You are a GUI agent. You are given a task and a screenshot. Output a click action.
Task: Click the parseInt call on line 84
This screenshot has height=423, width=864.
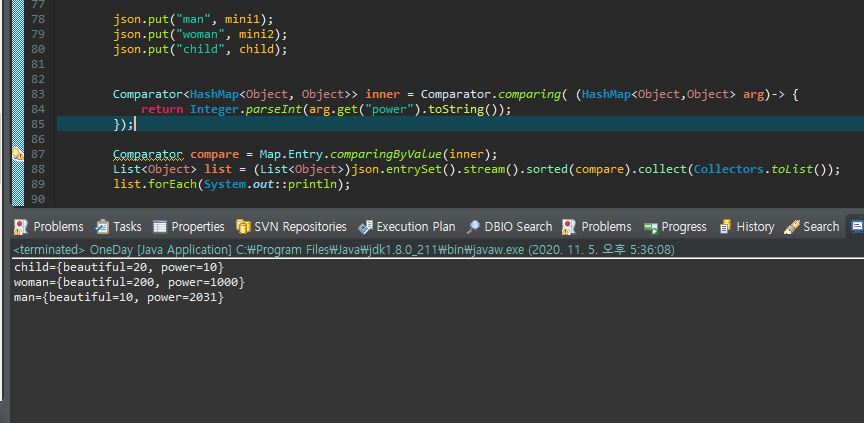coord(273,110)
